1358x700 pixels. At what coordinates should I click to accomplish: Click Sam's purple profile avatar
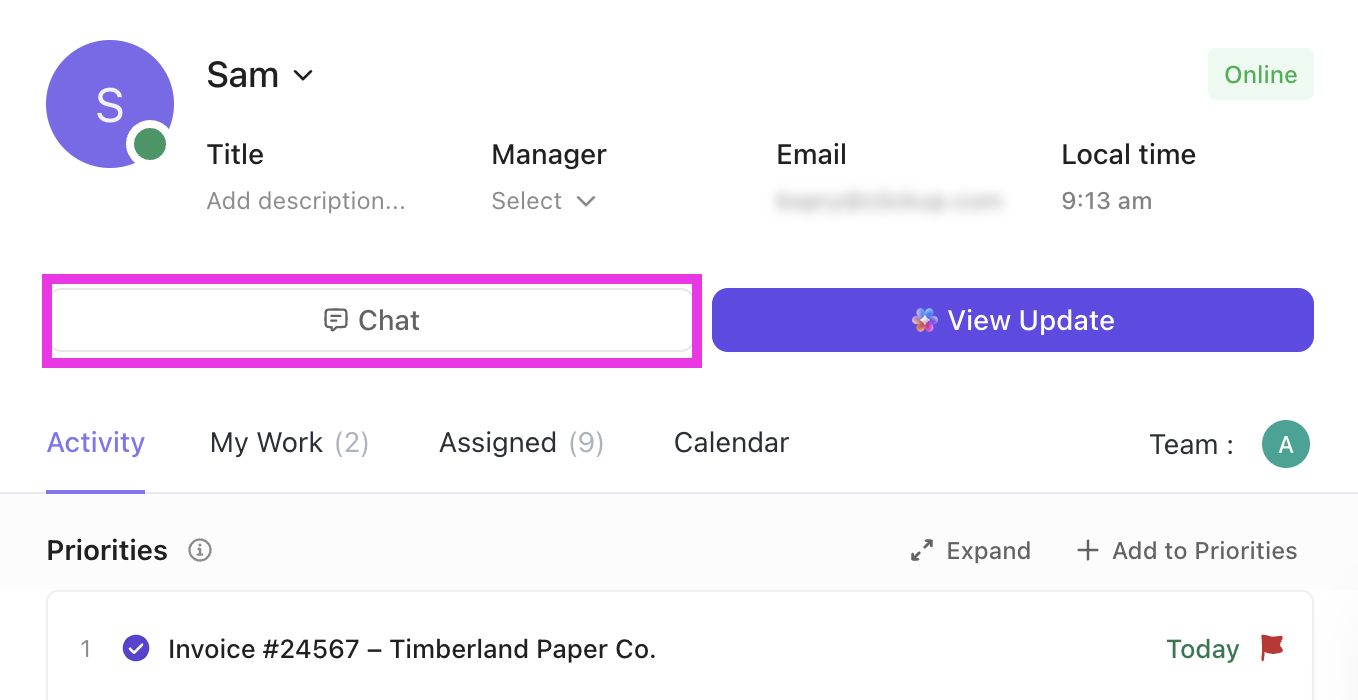coord(110,104)
